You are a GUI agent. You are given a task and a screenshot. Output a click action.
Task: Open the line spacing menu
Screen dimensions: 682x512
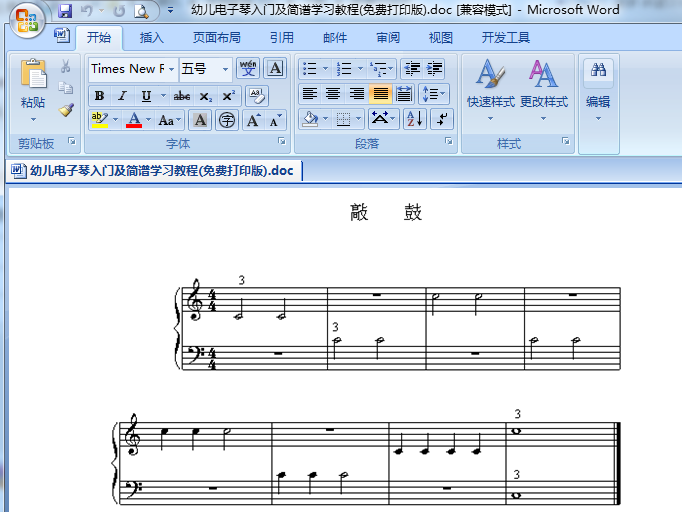[434, 94]
